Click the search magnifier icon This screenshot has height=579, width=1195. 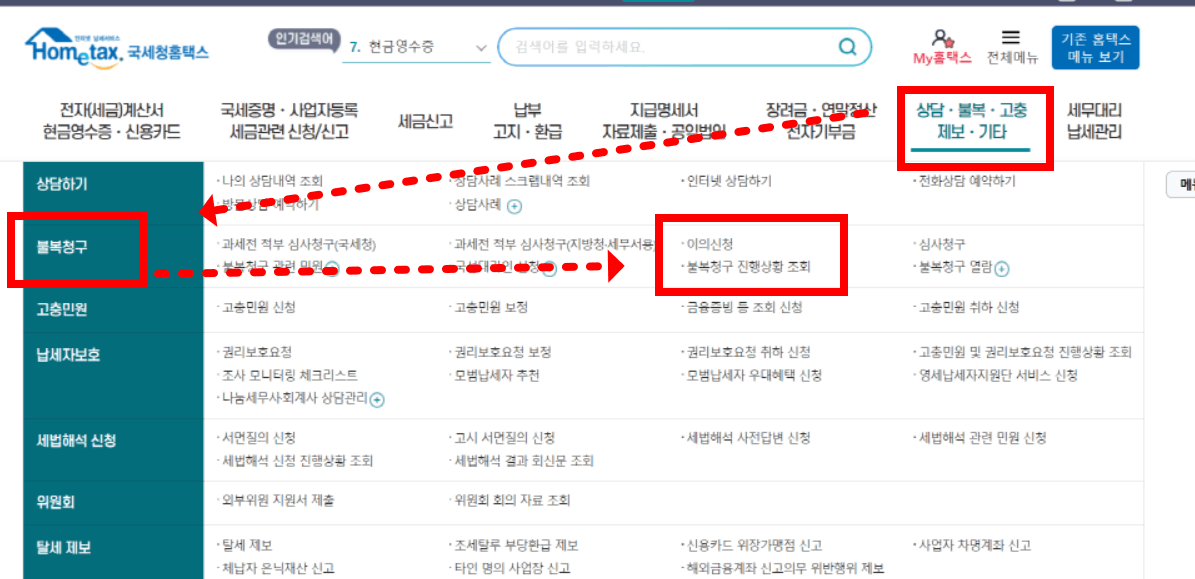click(x=847, y=46)
